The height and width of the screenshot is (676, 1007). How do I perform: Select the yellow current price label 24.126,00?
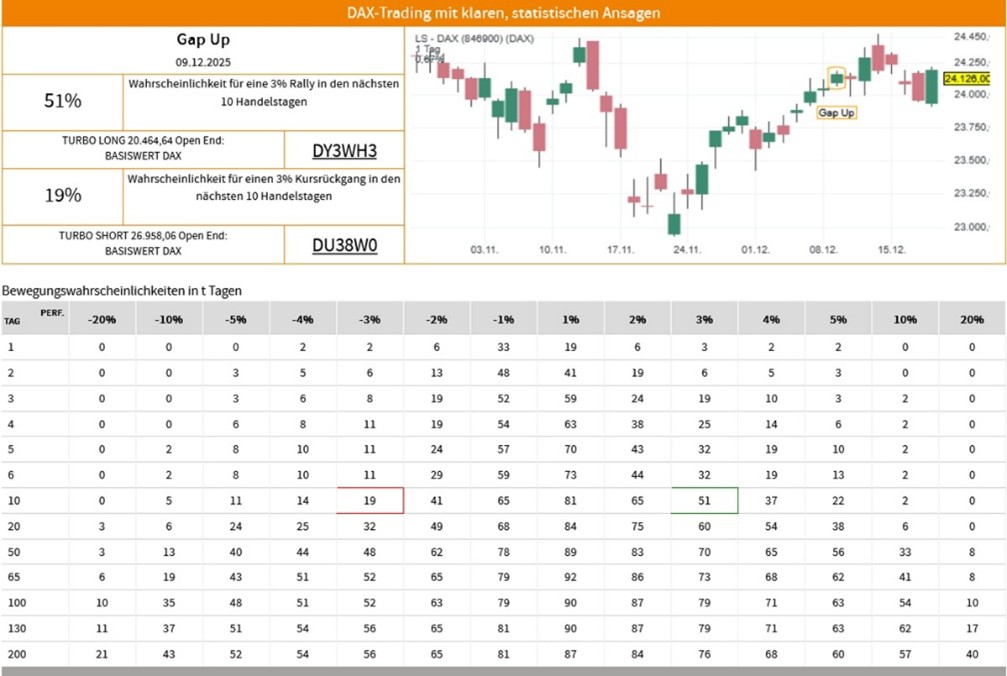click(966, 78)
